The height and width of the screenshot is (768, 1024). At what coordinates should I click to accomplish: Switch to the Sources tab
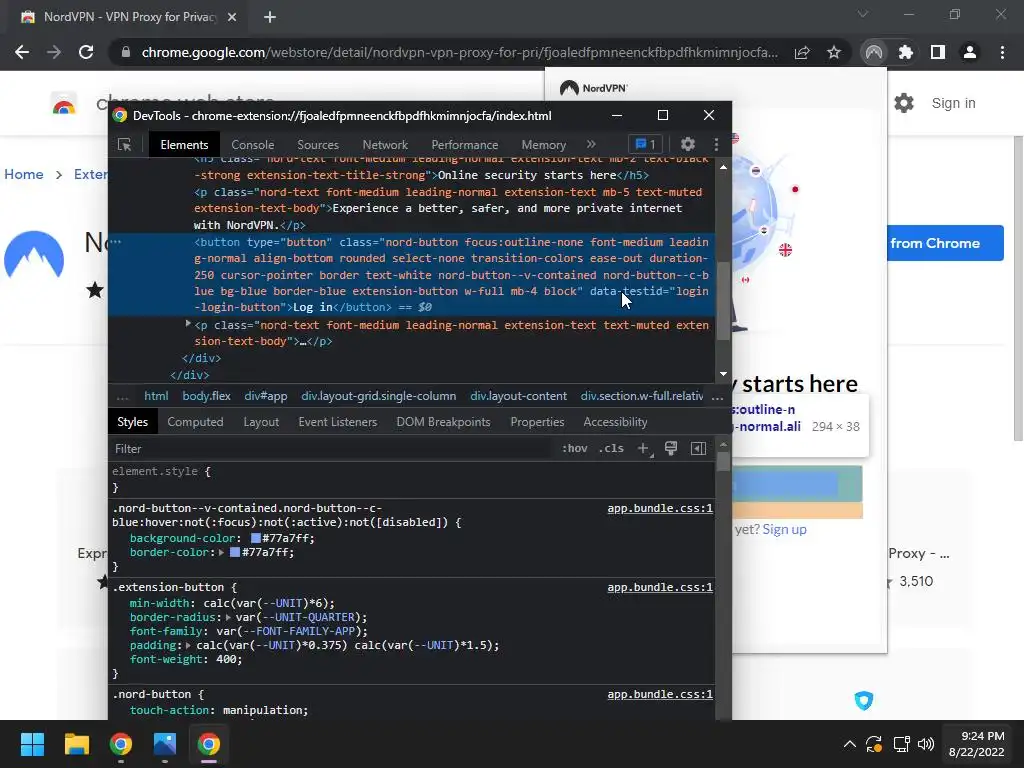[318, 145]
